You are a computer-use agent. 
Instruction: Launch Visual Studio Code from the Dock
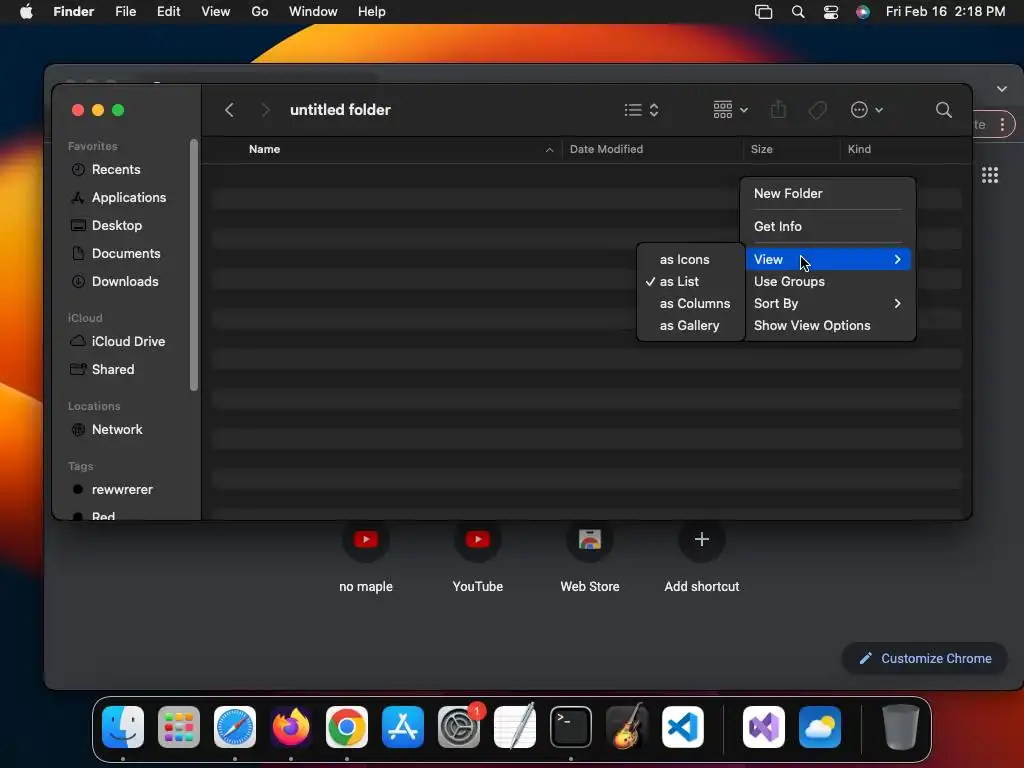click(x=683, y=727)
